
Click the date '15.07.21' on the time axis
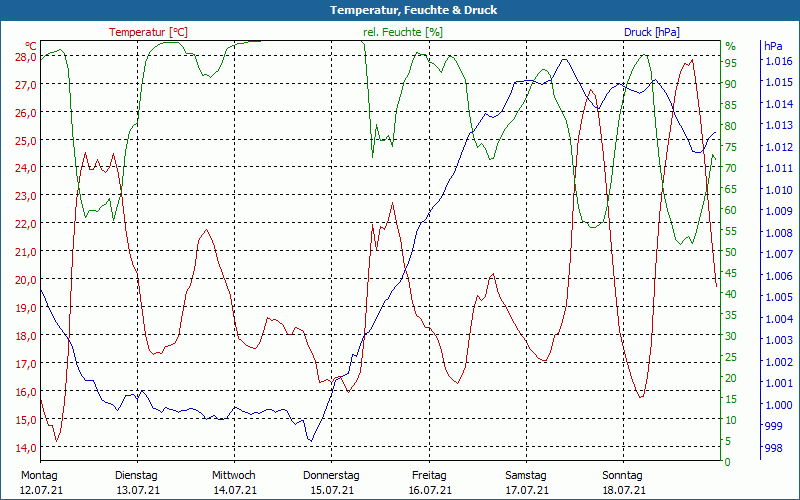point(331,490)
